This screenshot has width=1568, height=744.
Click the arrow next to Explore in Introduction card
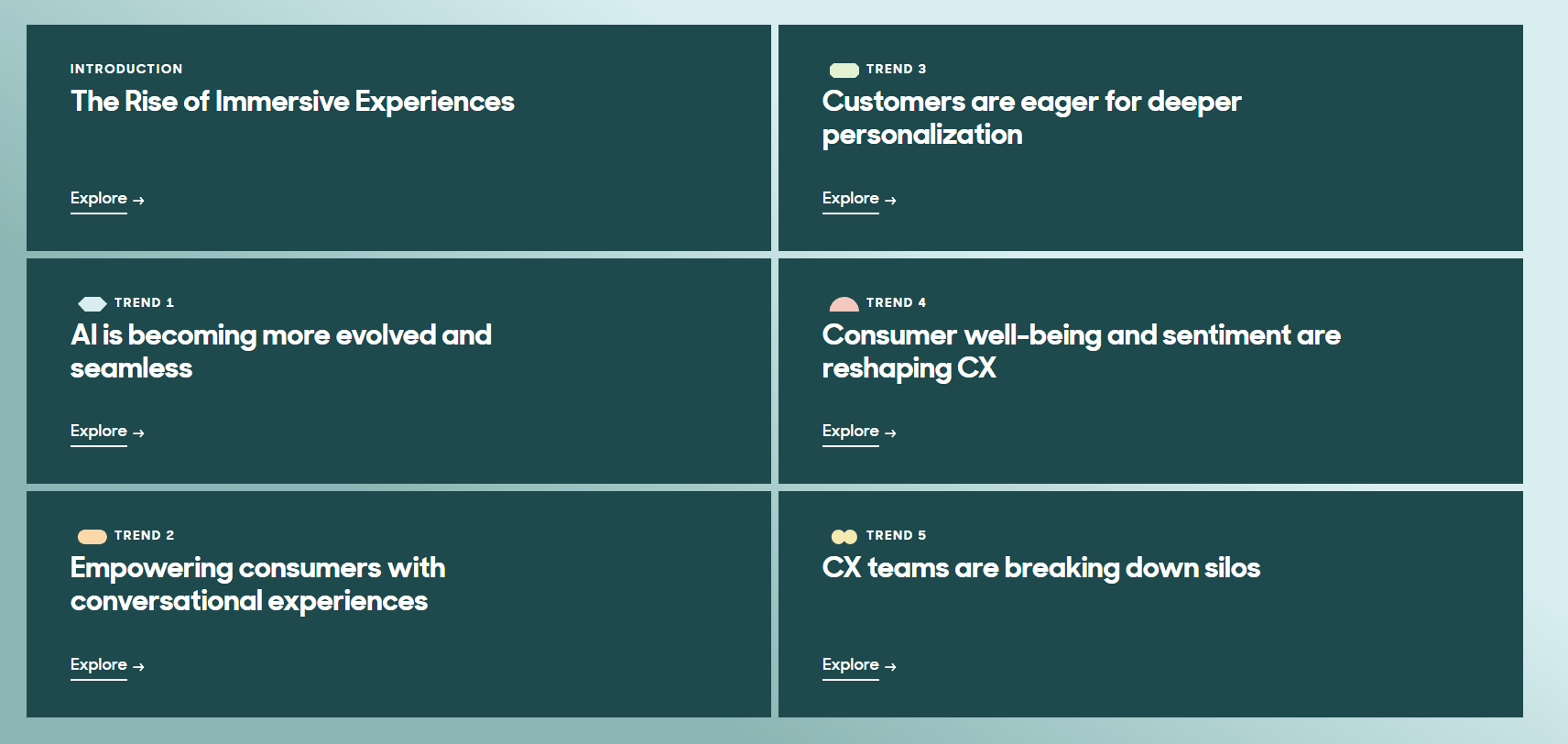pyautogui.click(x=138, y=200)
